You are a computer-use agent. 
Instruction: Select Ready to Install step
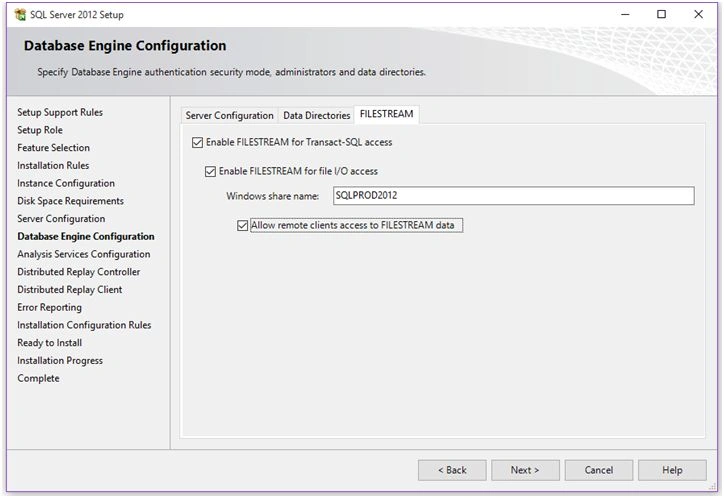(49, 343)
